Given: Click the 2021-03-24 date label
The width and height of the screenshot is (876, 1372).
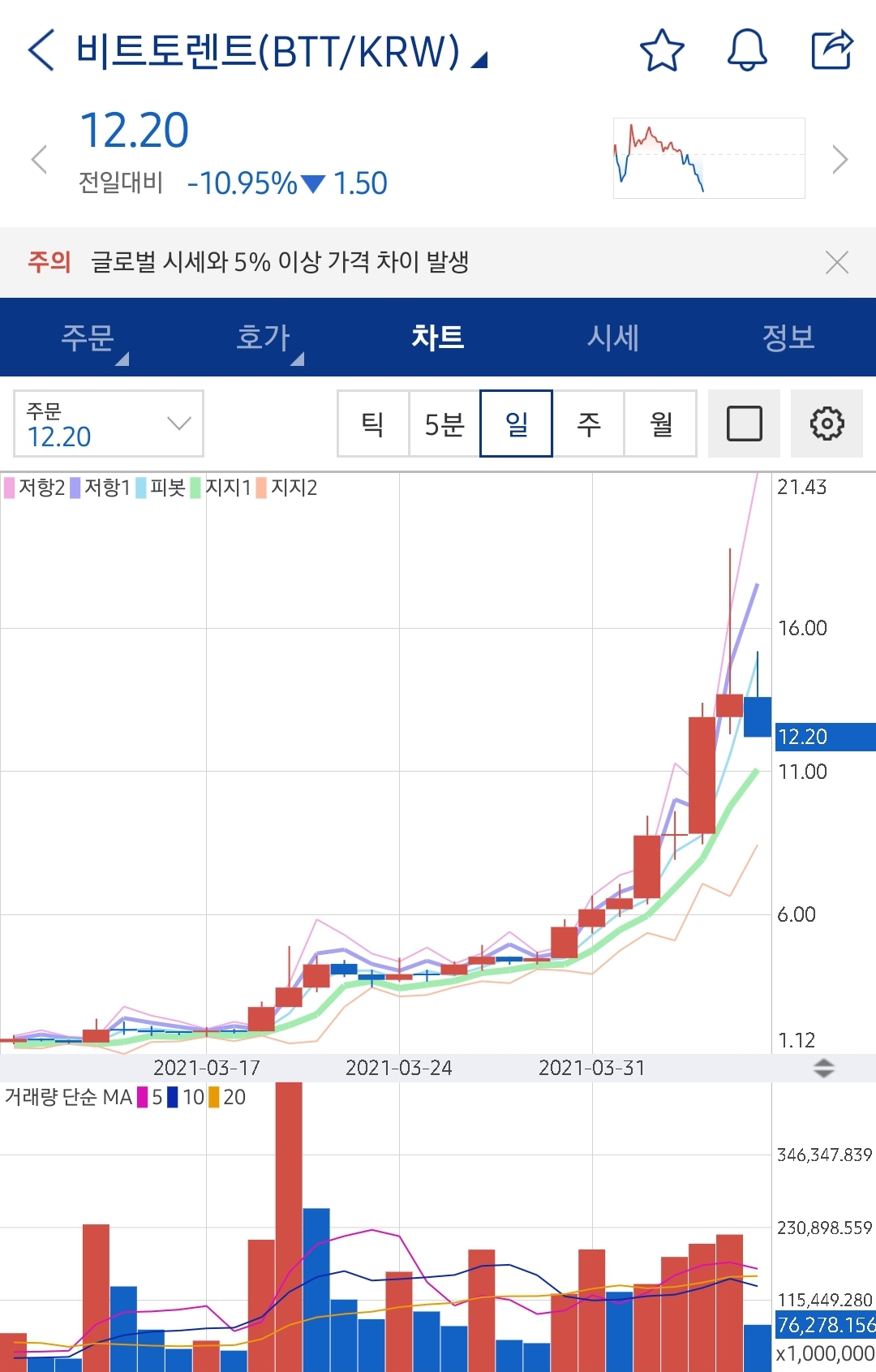Looking at the screenshot, I should [399, 1068].
